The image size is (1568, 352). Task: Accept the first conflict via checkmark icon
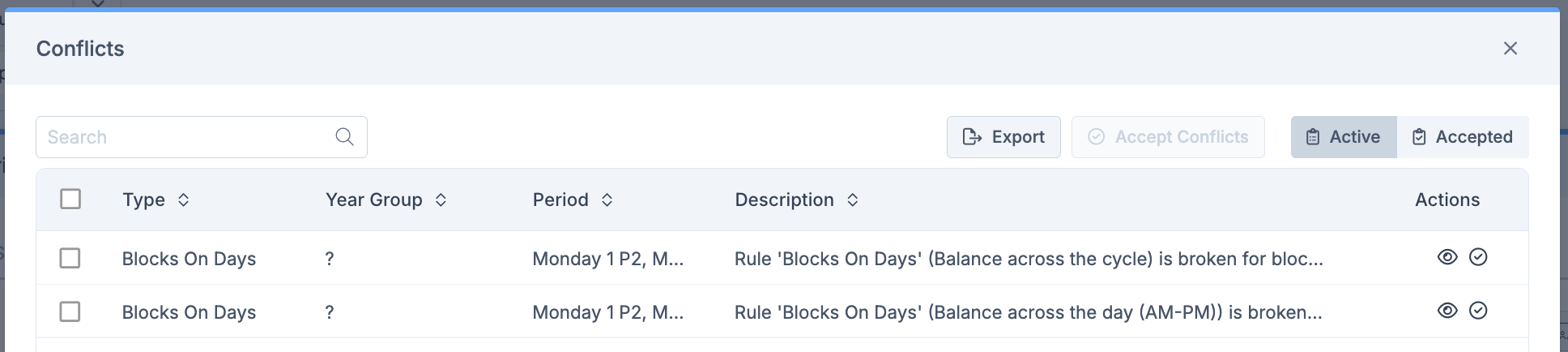coord(1478,257)
